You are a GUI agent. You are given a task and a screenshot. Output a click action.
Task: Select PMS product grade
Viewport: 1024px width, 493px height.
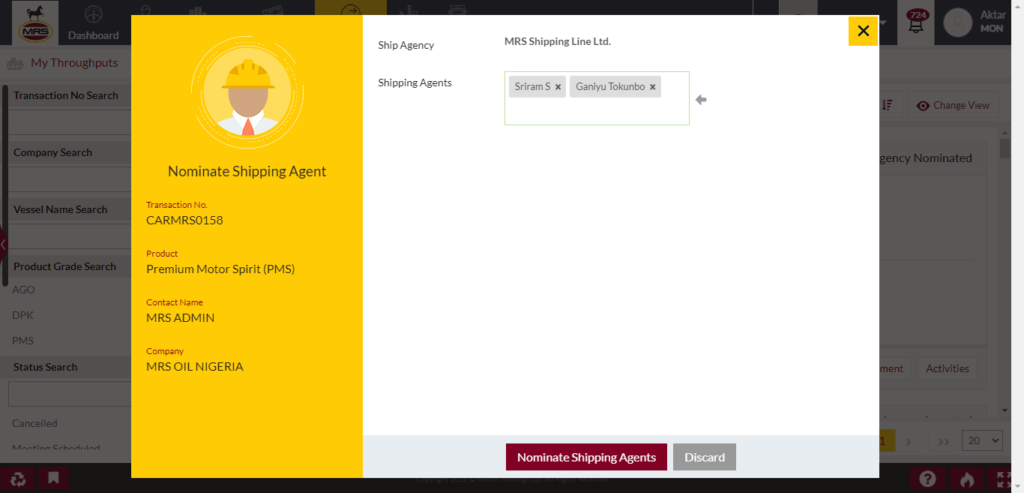23,341
